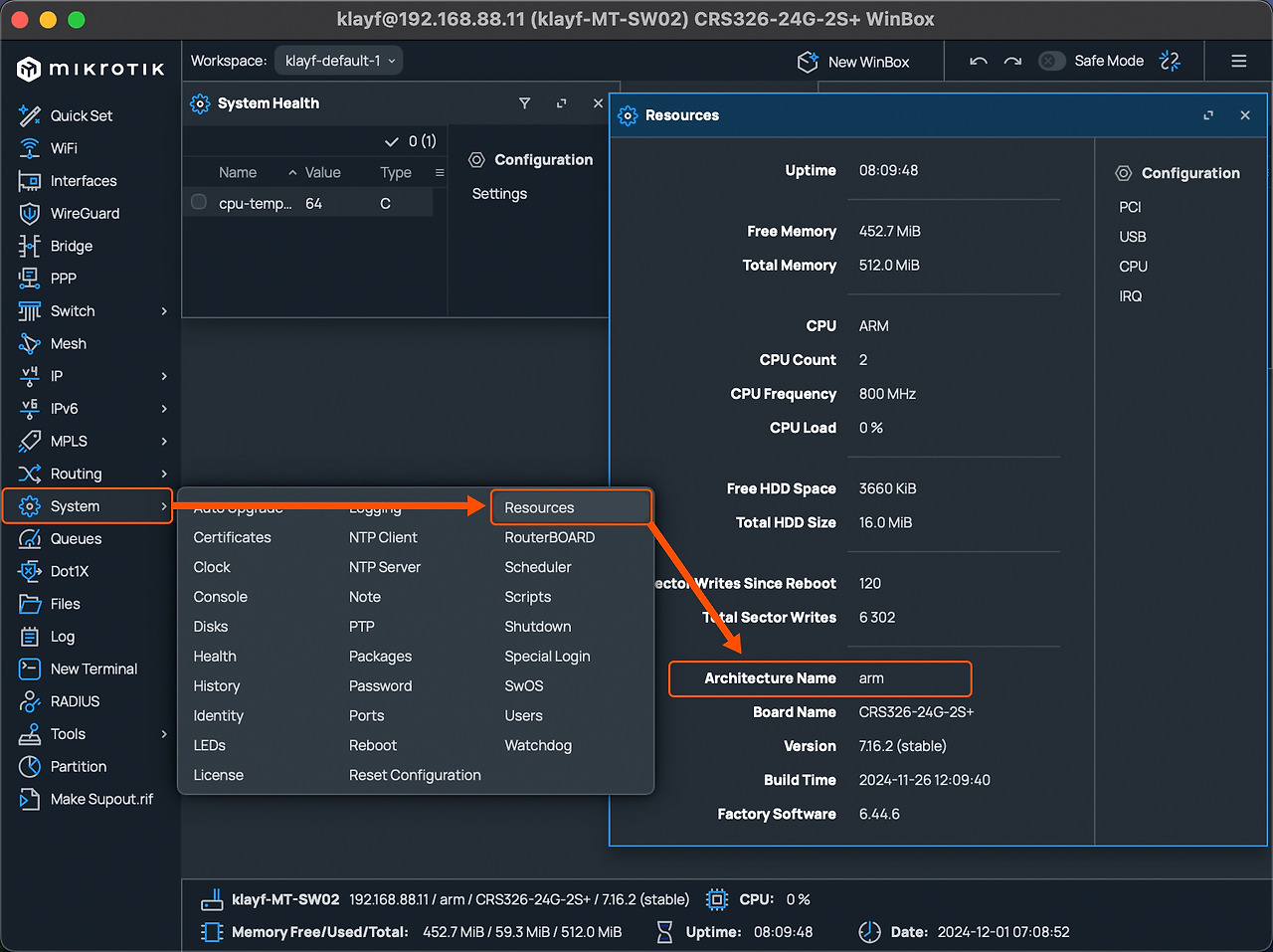
Task: Expand the Tools submenu
Action: coord(164,734)
